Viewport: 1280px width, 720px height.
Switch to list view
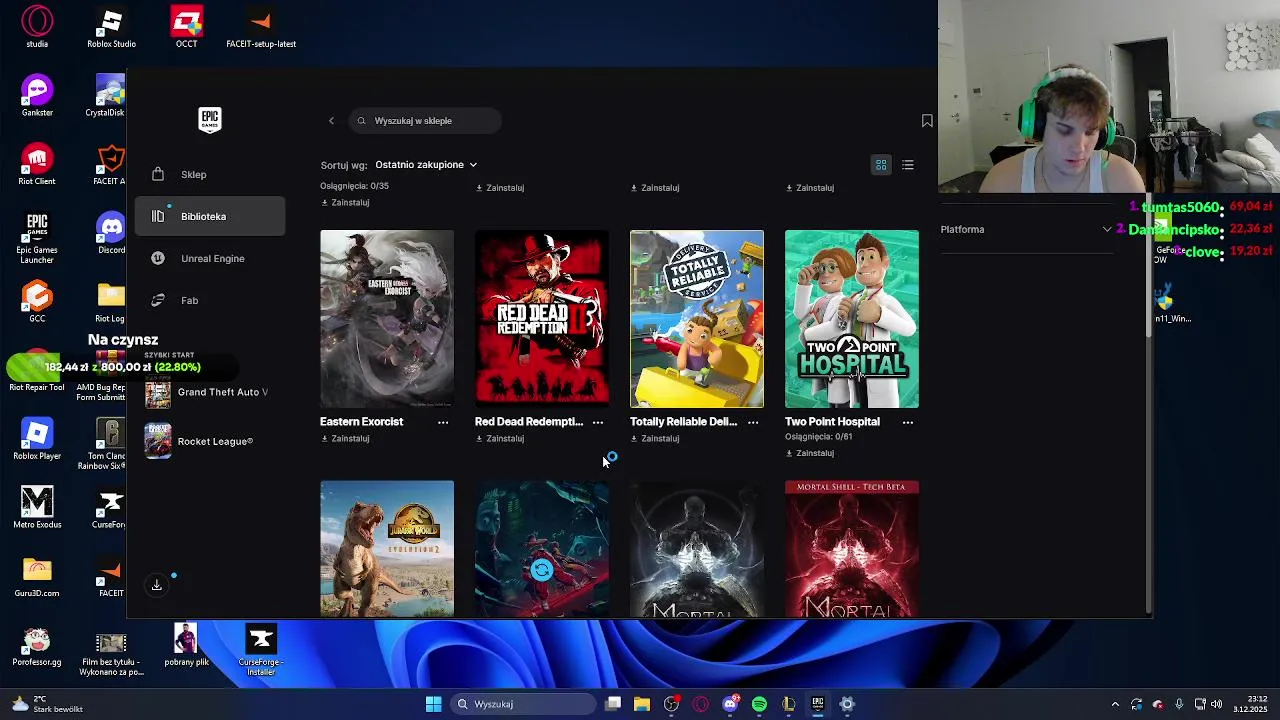[908, 165]
